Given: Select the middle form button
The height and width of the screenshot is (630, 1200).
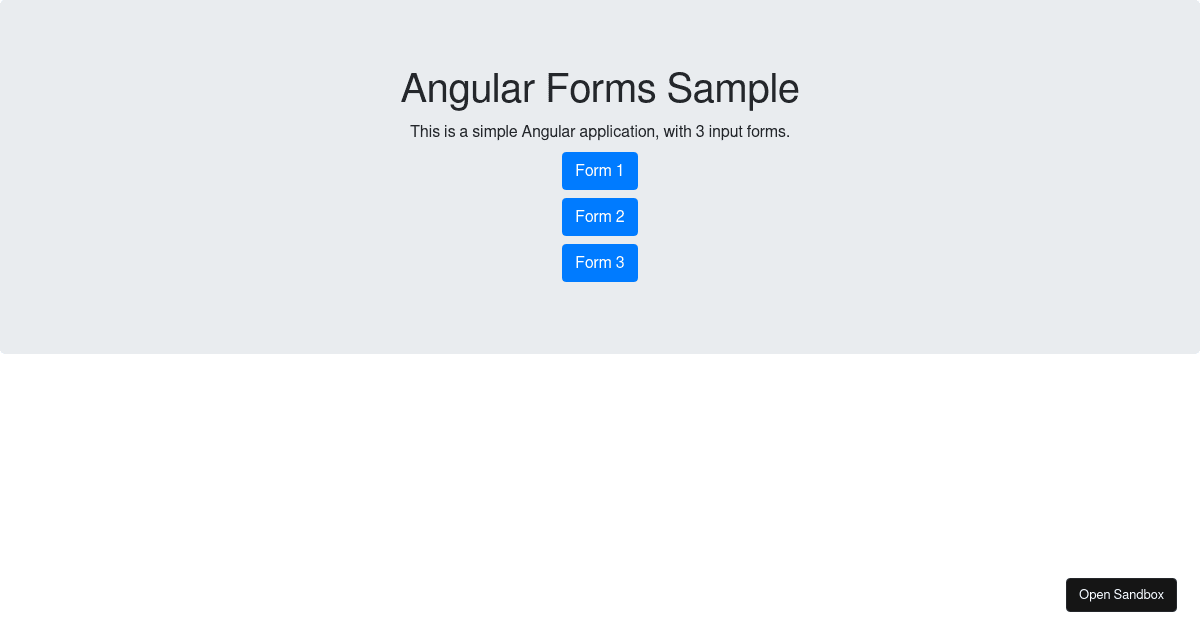Looking at the screenshot, I should coord(600,217).
